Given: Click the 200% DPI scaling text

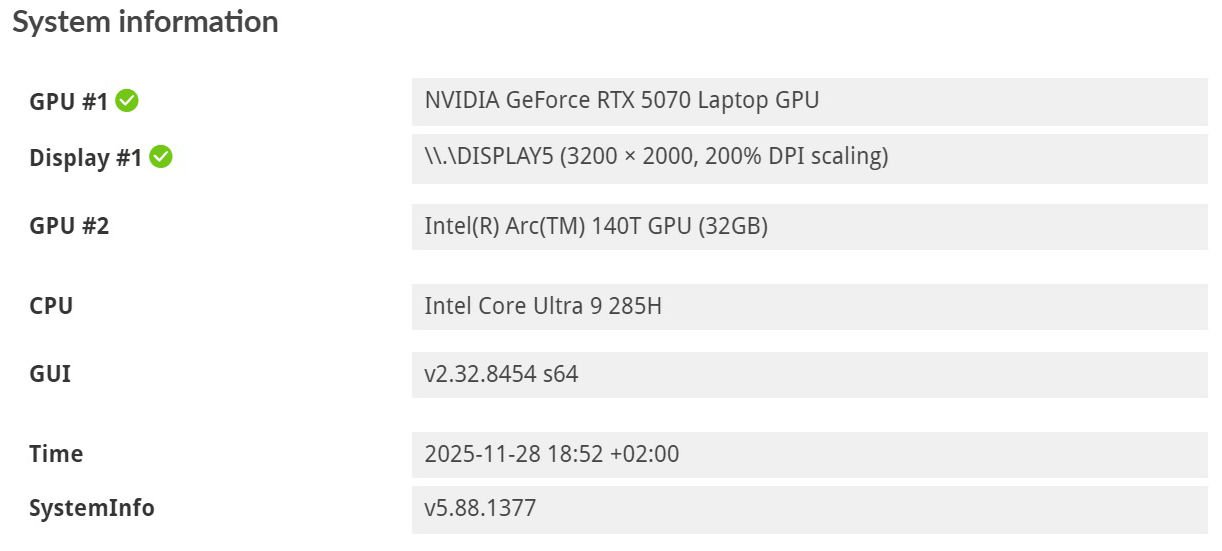Looking at the screenshot, I should click(800, 157).
